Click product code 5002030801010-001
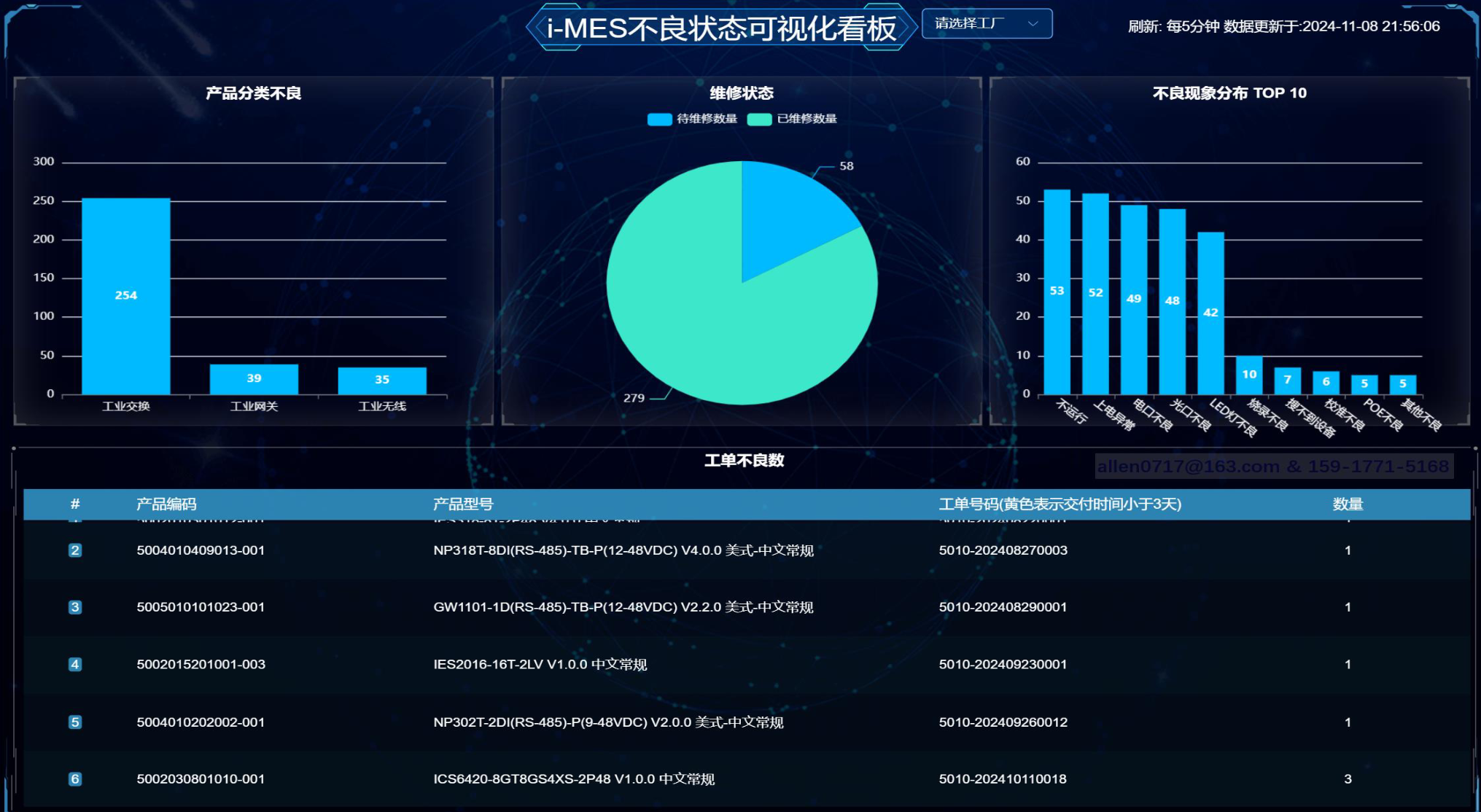The image size is (1481, 812). [x=201, y=779]
